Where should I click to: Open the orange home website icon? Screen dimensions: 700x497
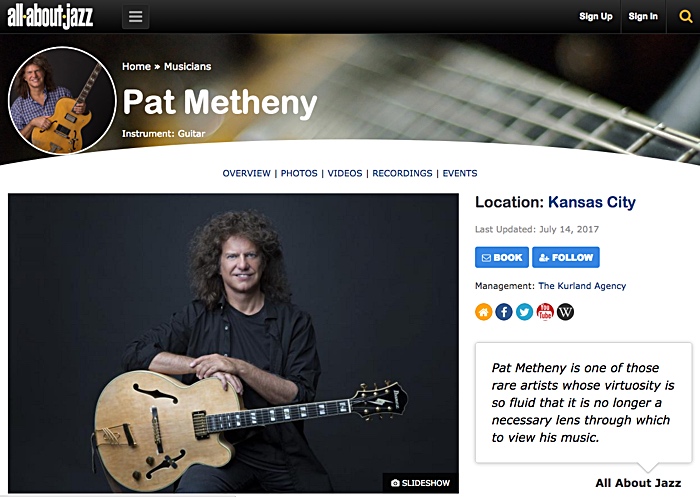[x=483, y=312]
